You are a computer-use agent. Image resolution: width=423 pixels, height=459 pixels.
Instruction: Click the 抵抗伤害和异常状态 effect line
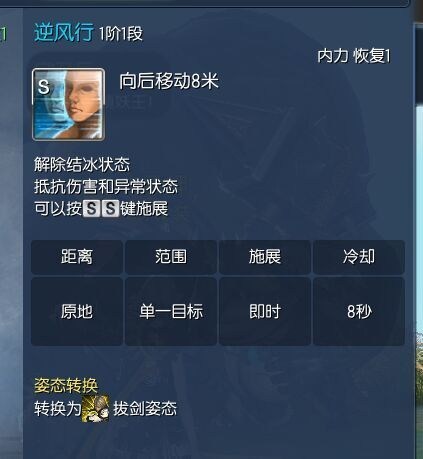tap(106, 186)
